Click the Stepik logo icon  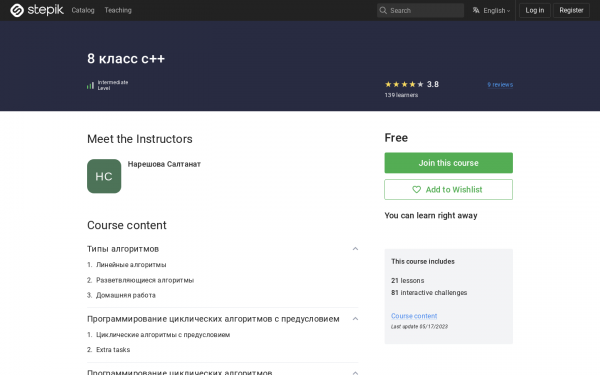[17, 10]
